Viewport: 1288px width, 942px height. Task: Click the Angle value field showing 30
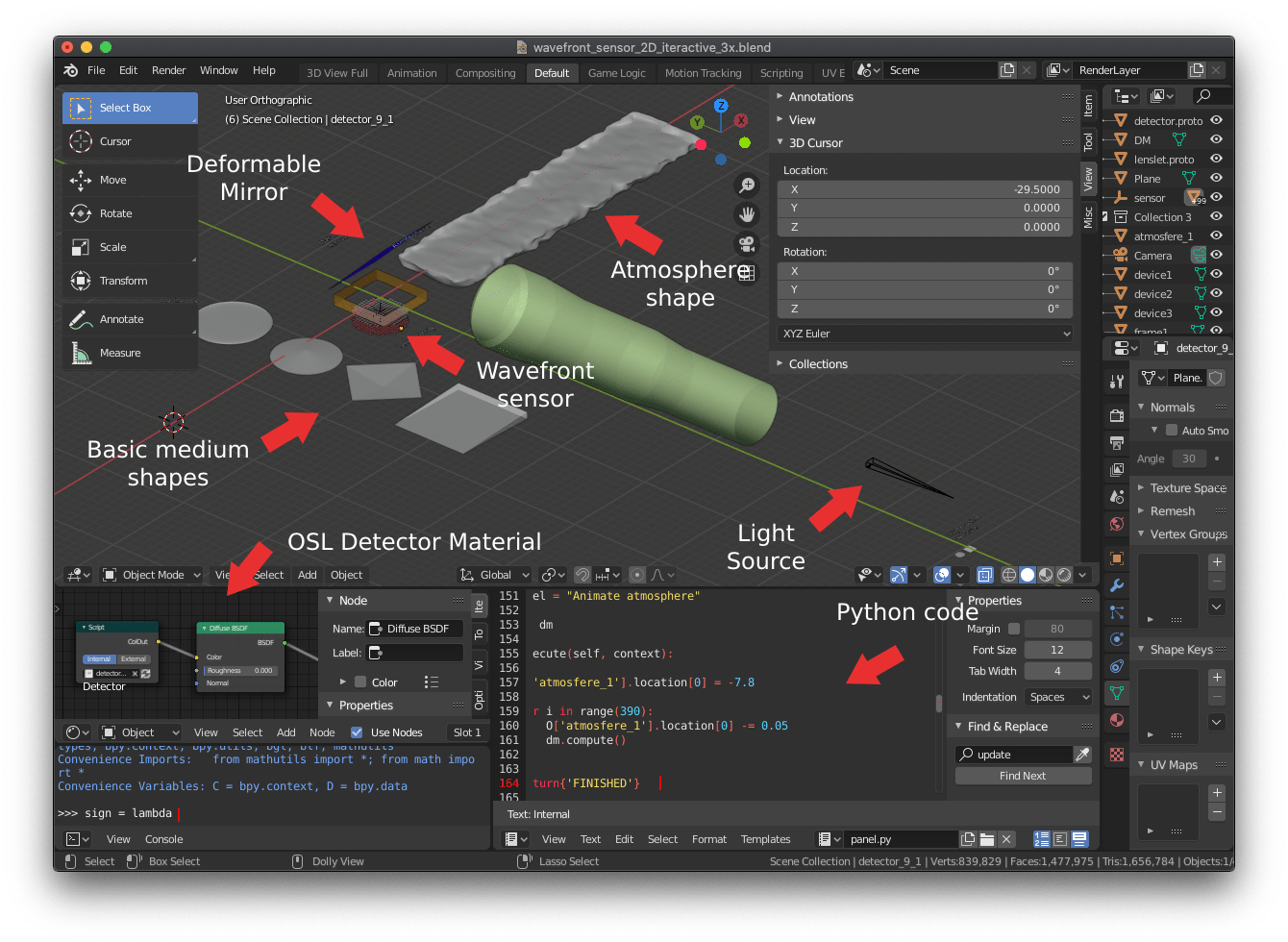(1189, 459)
